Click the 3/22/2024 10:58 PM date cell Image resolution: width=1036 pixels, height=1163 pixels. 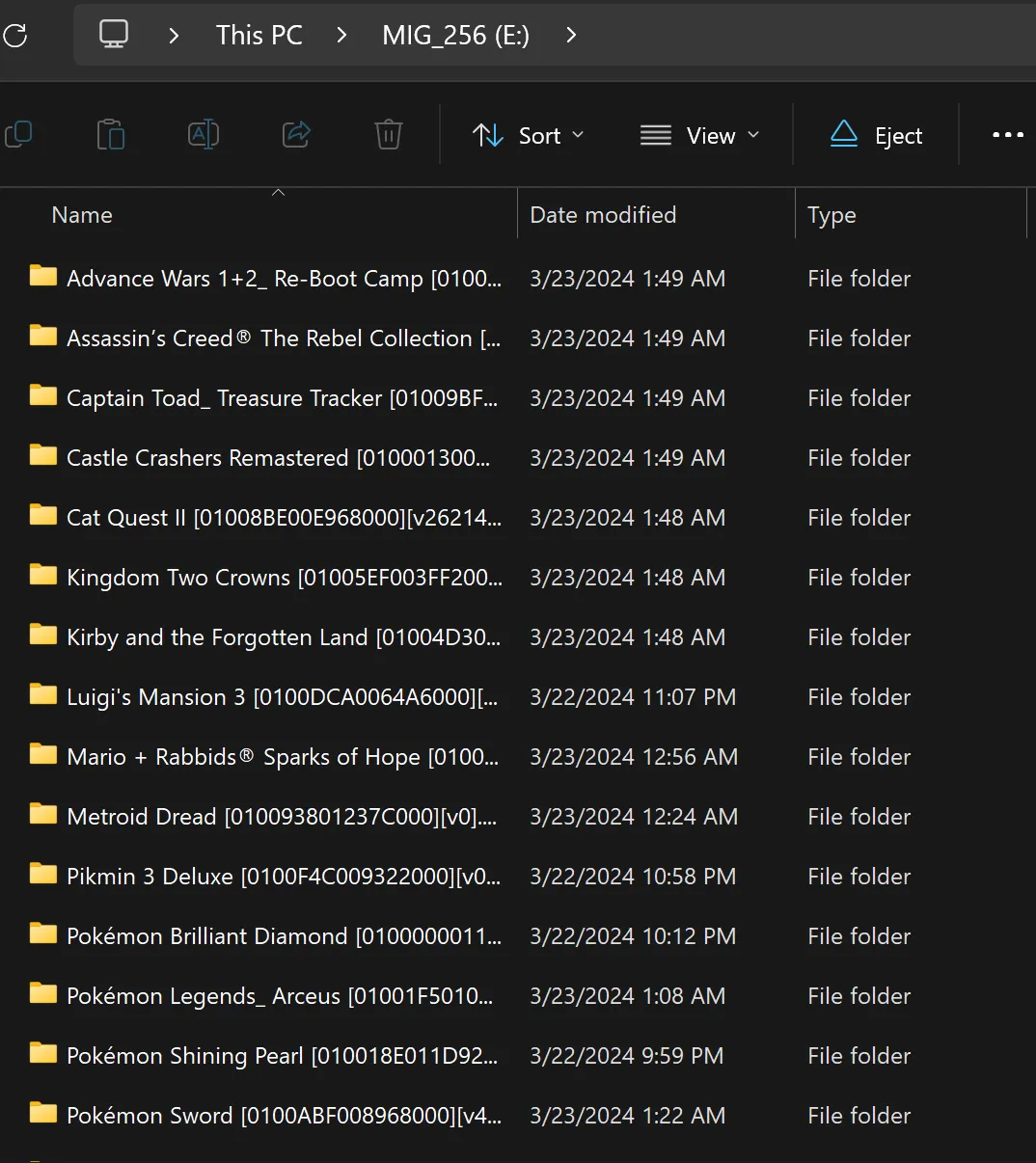[633, 877]
